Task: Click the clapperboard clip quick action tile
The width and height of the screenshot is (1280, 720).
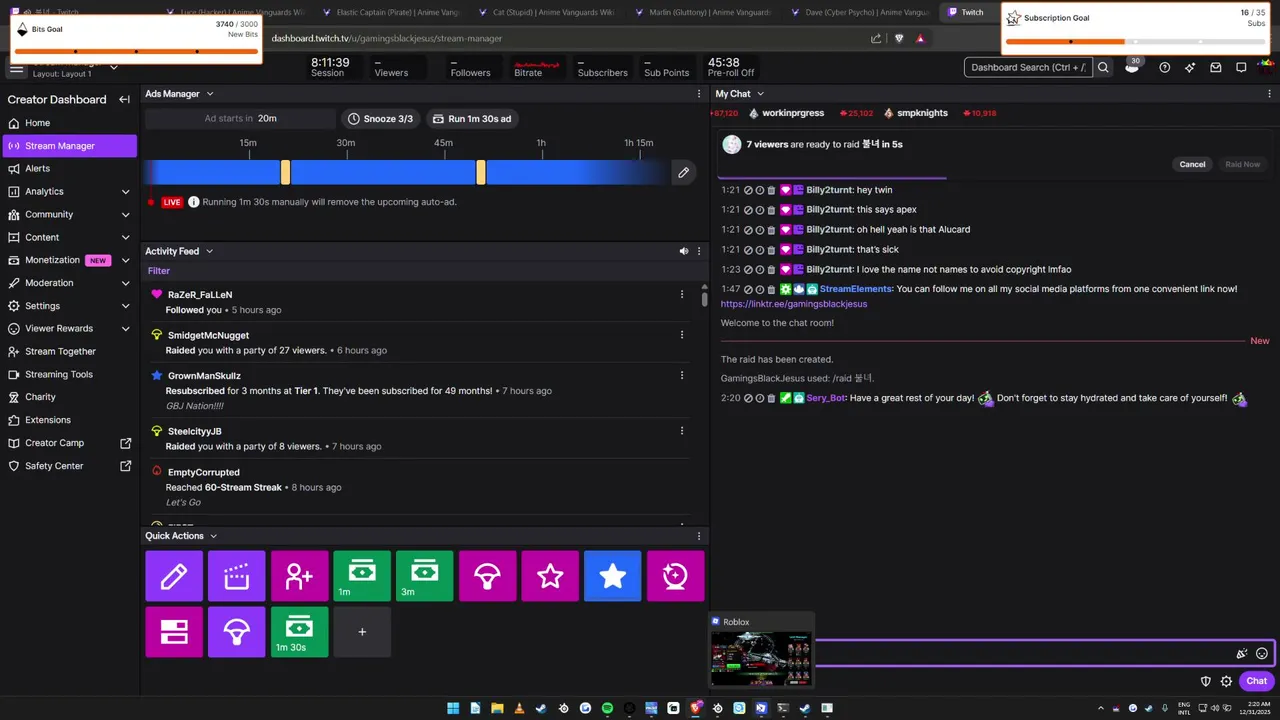Action: point(237,576)
